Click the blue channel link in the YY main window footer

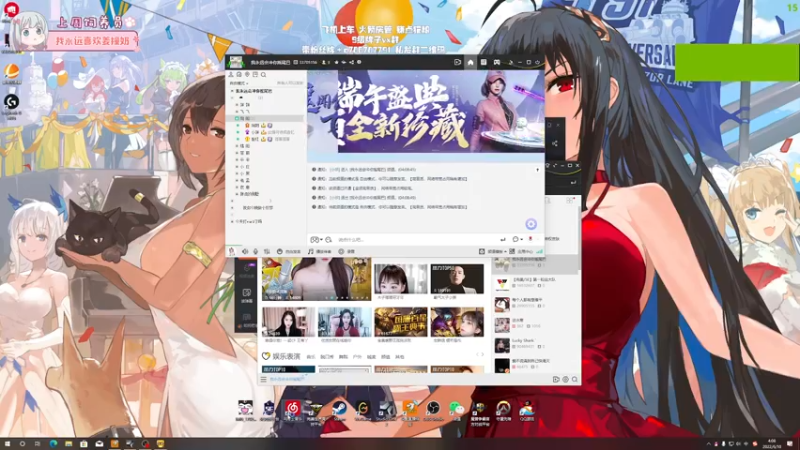[x=287, y=380]
